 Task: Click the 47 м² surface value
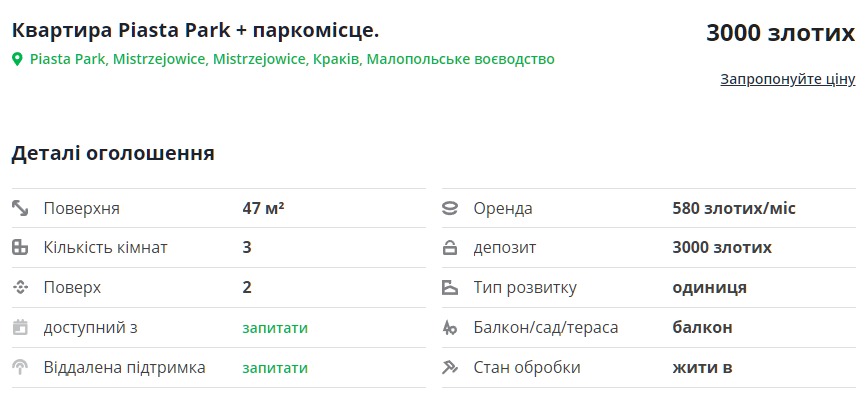click(x=263, y=209)
